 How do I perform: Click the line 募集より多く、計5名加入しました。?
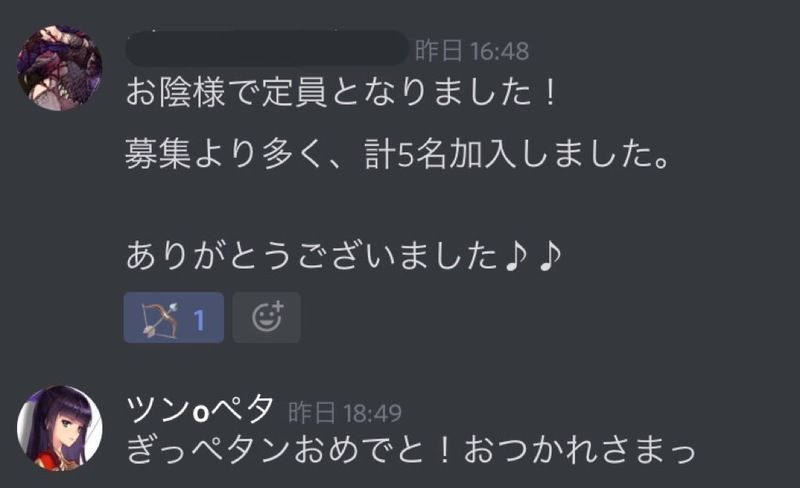click(397, 154)
